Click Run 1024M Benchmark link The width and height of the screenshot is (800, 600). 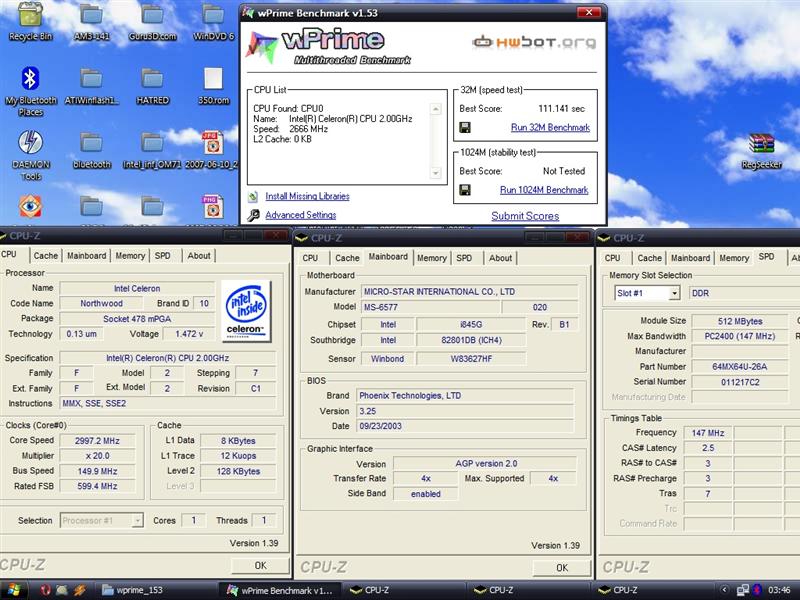pyautogui.click(x=544, y=190)
